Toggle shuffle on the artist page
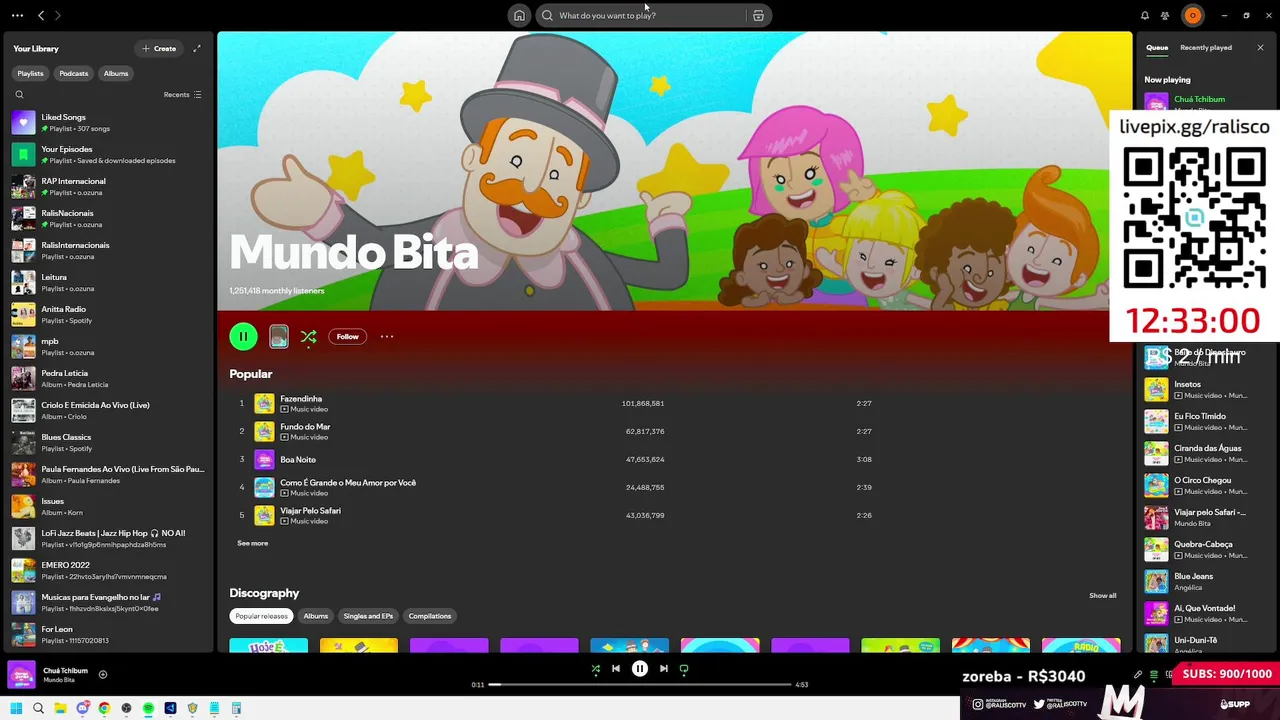Screen dimensions: 1280x720 [308, 337]
